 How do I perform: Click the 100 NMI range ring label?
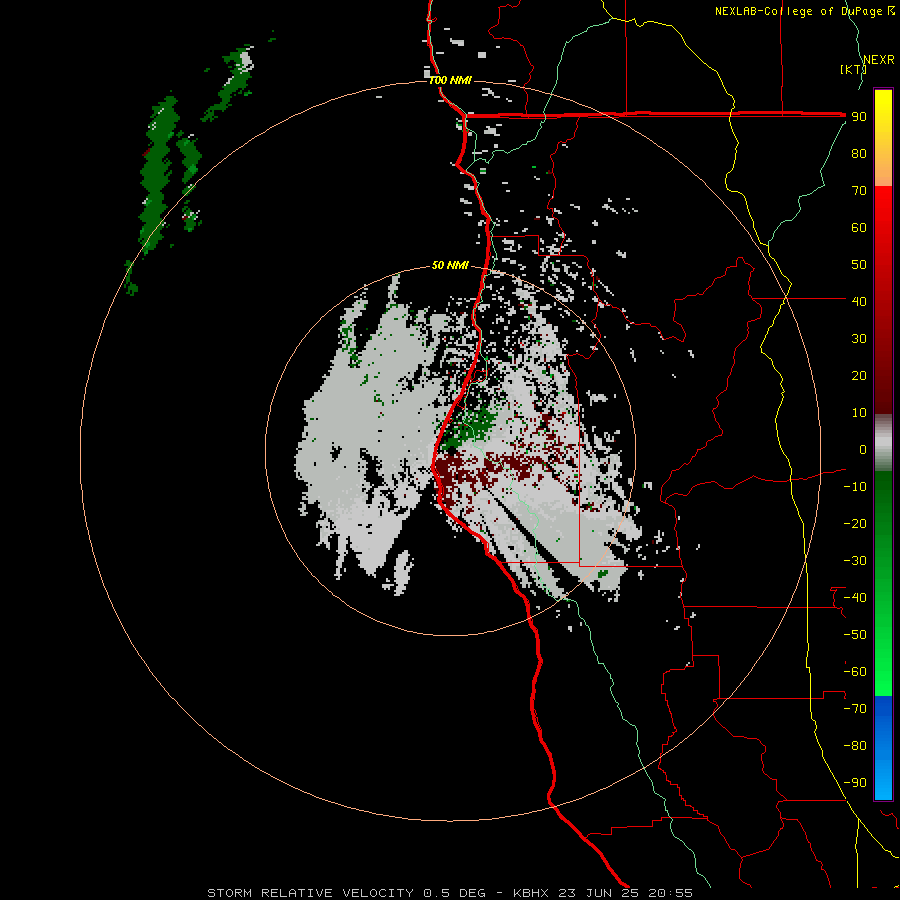[x=450, y=80]
